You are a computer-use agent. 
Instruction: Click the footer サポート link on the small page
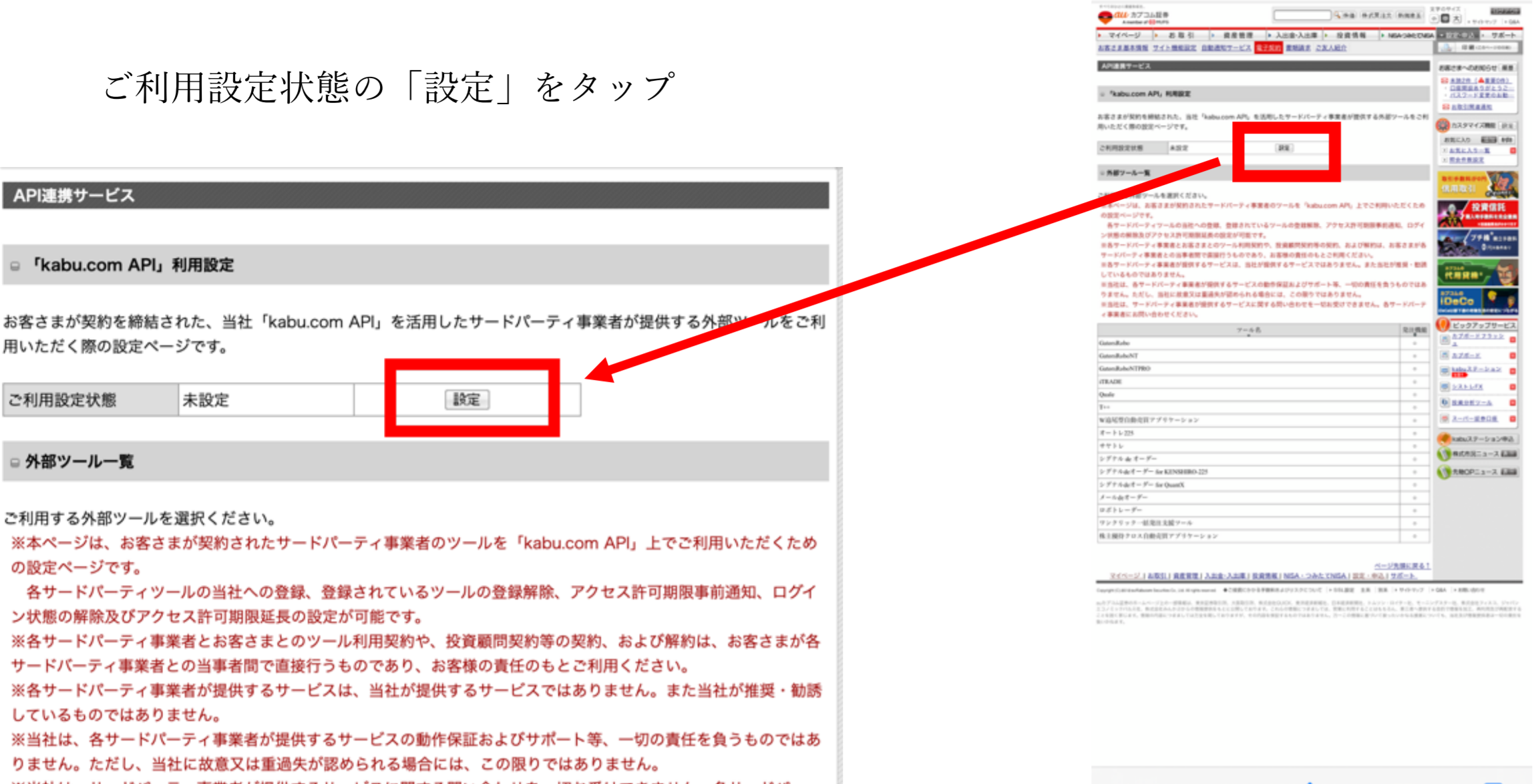1402,576
